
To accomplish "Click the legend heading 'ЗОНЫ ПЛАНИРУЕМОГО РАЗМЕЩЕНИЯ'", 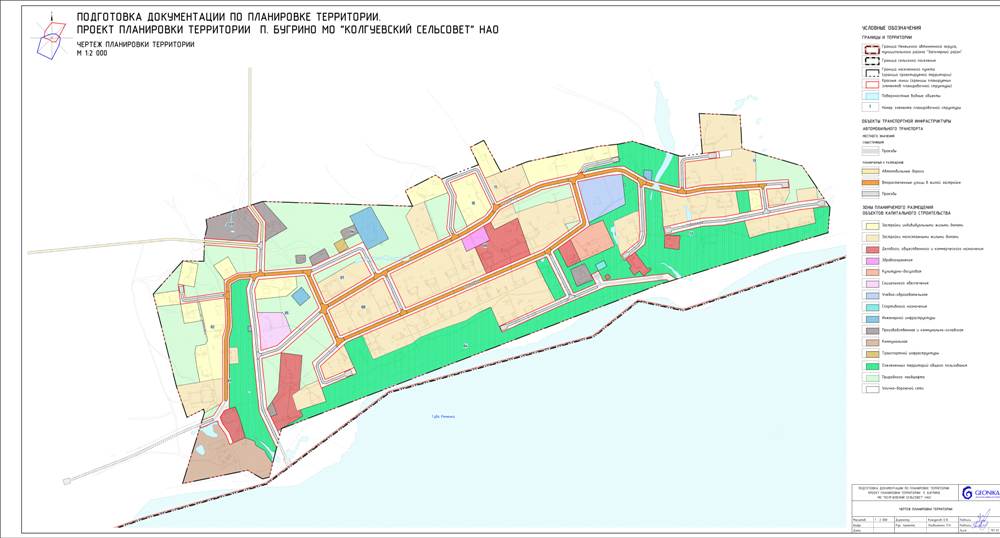I will point(897,208).
